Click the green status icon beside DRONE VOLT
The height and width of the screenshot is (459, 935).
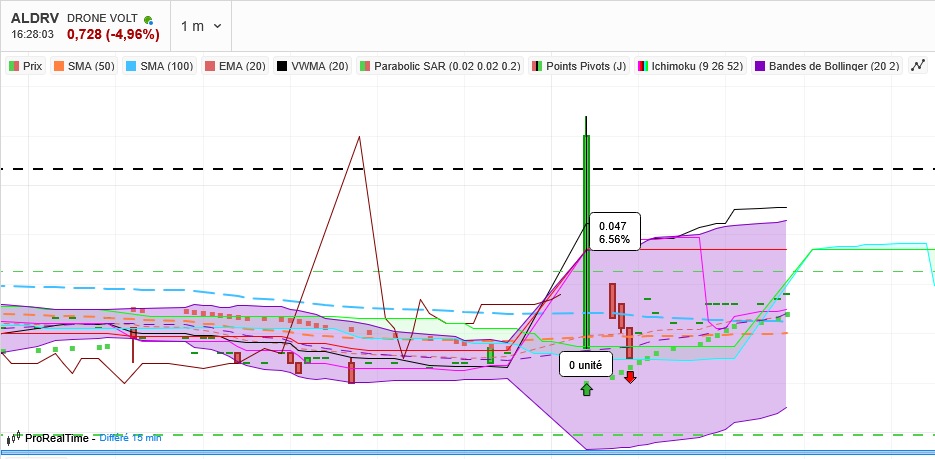(x=148, y=20)
